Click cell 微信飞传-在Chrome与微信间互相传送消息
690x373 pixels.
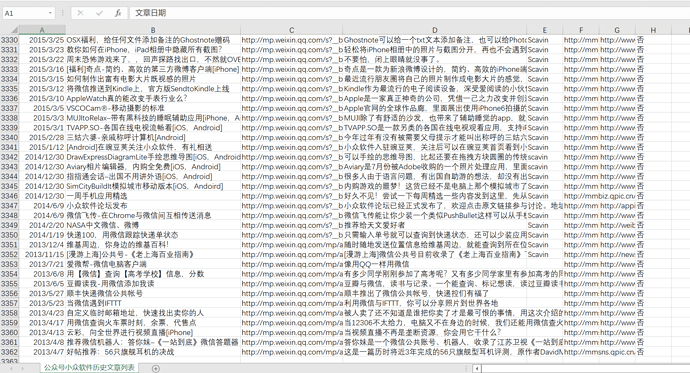(x=153, y=216)
